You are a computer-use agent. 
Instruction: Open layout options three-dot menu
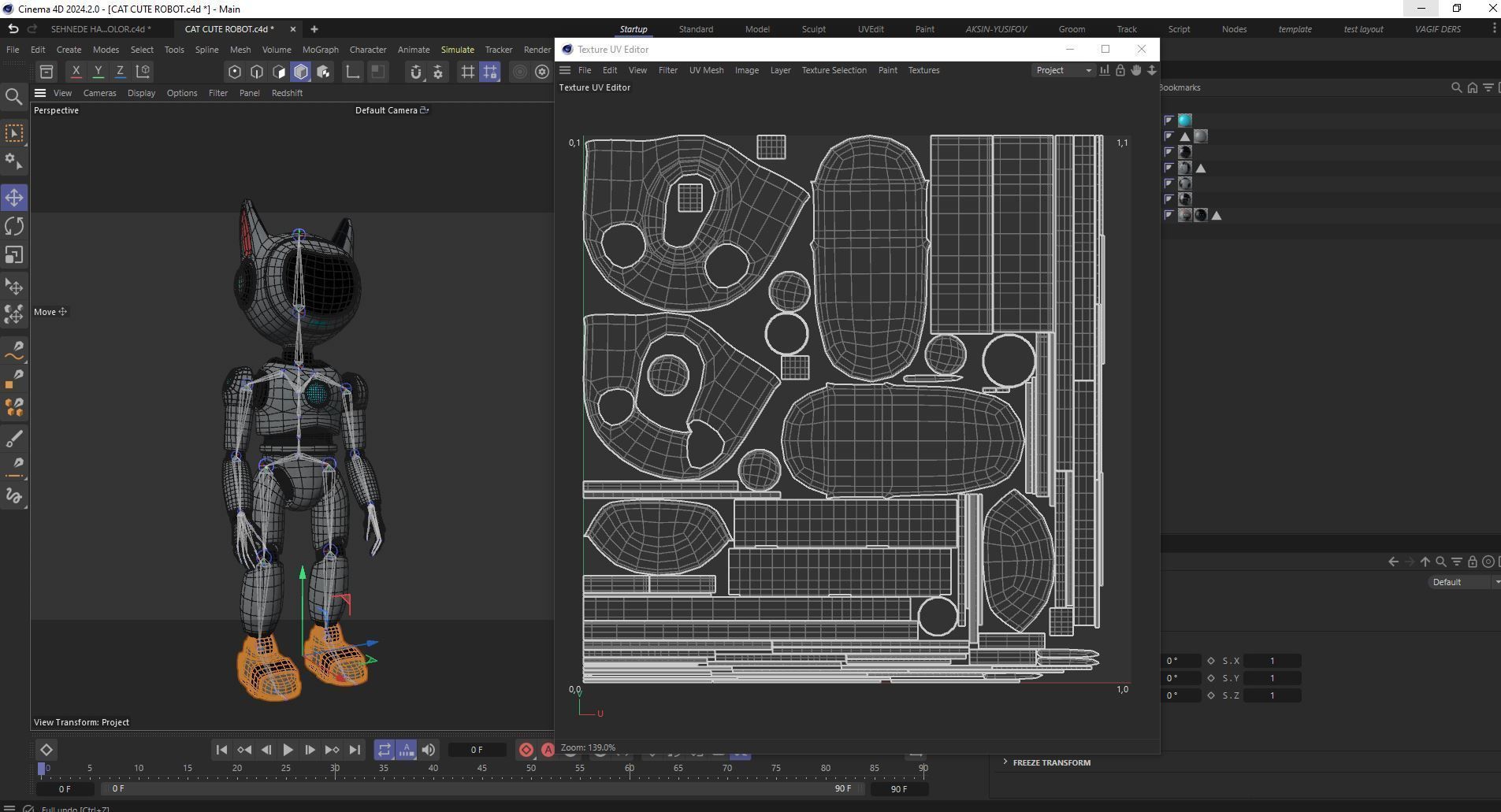1494,28
